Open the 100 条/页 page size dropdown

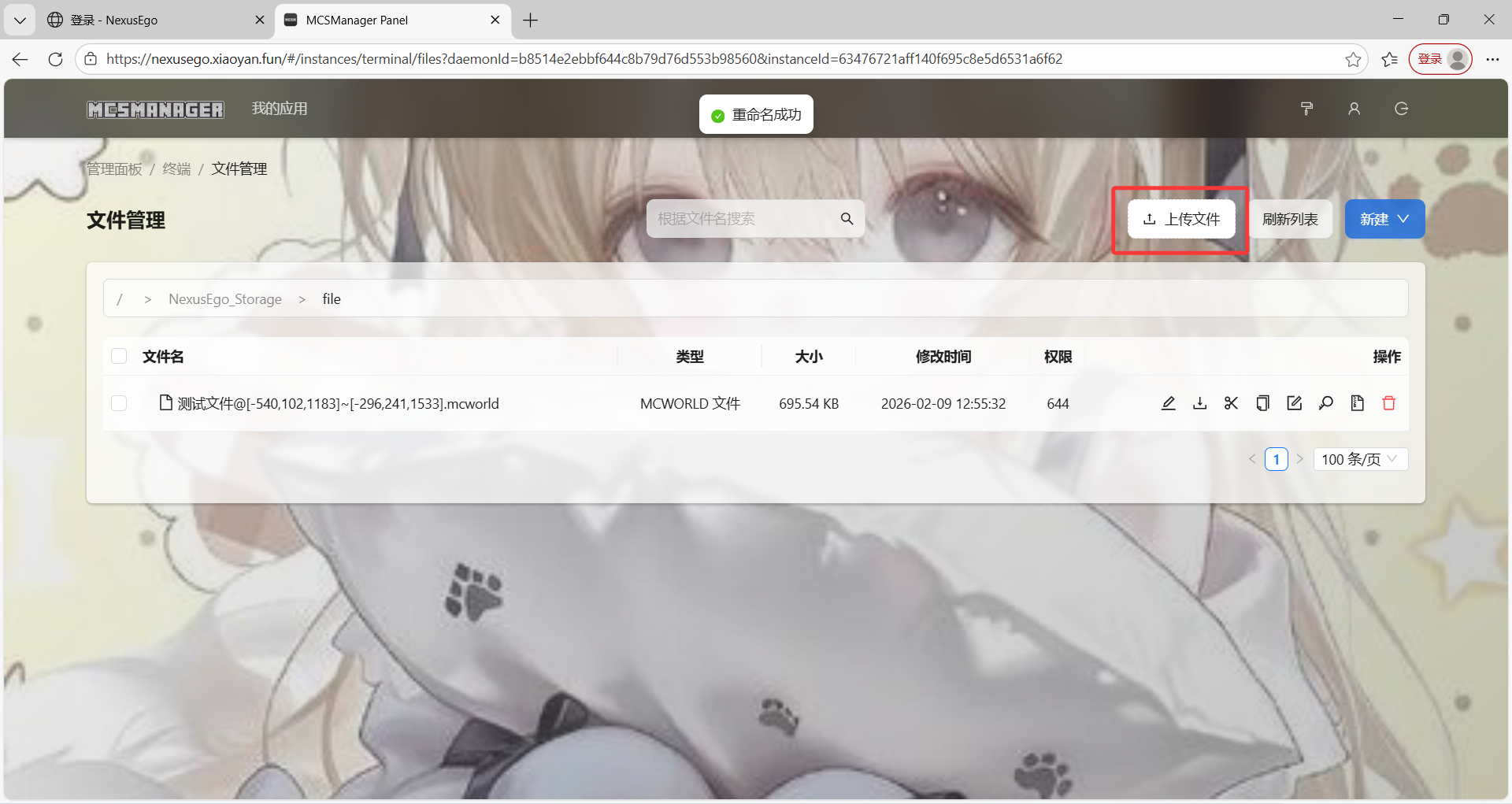point(1360,459)
